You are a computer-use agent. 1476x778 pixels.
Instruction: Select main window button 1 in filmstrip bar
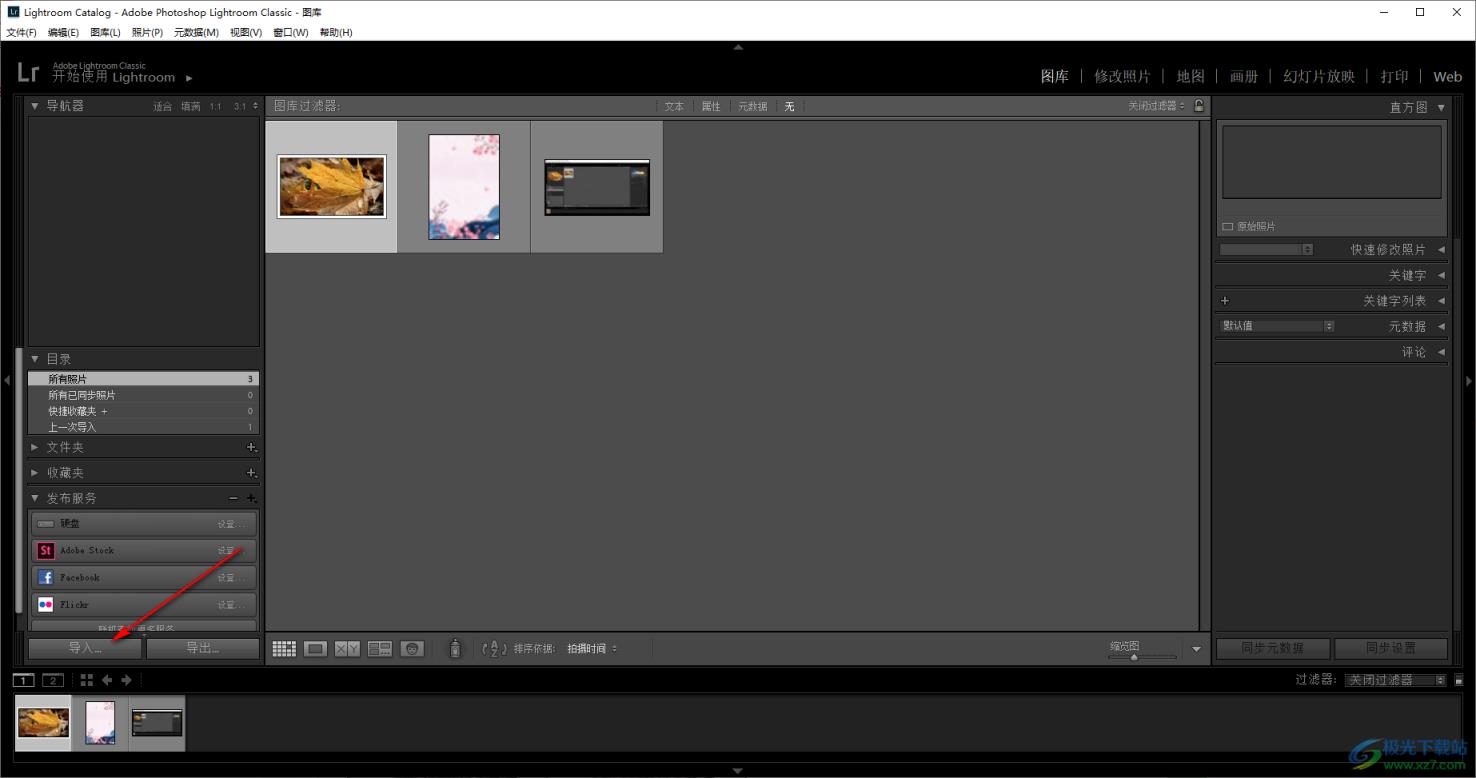(23, 680)
